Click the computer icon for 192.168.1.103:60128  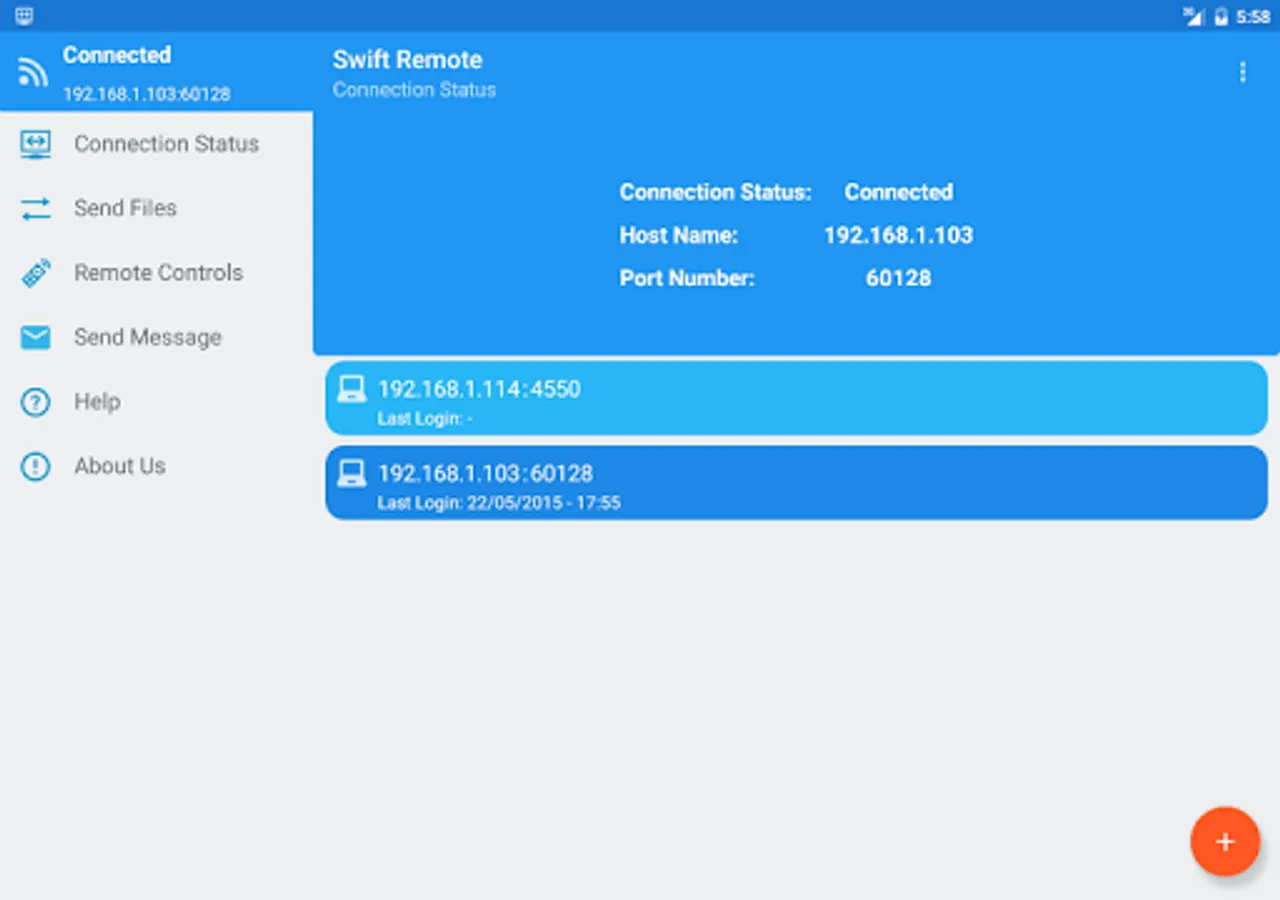coord(352,473)
